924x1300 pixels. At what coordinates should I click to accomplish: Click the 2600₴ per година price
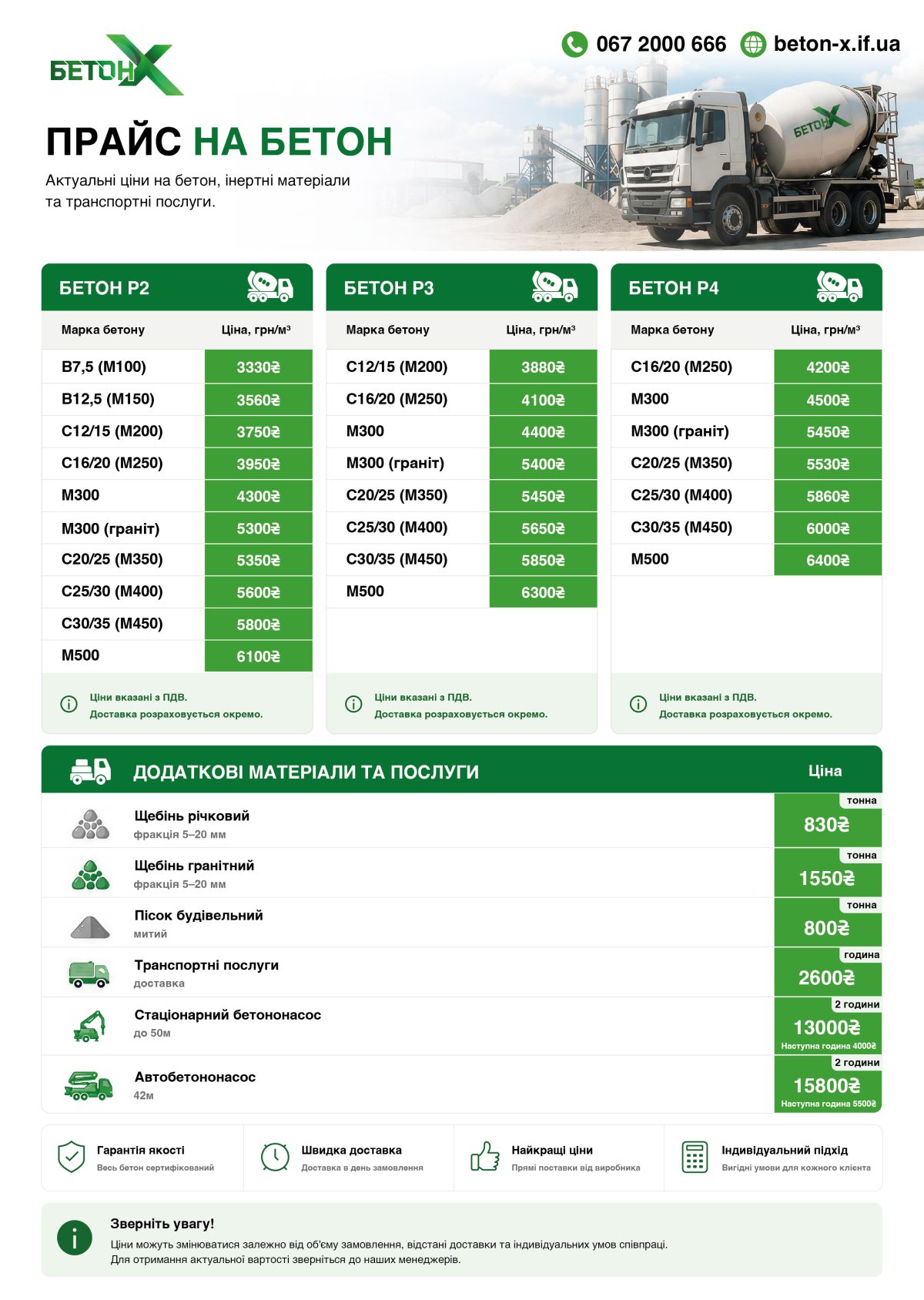tap(827, 978)
